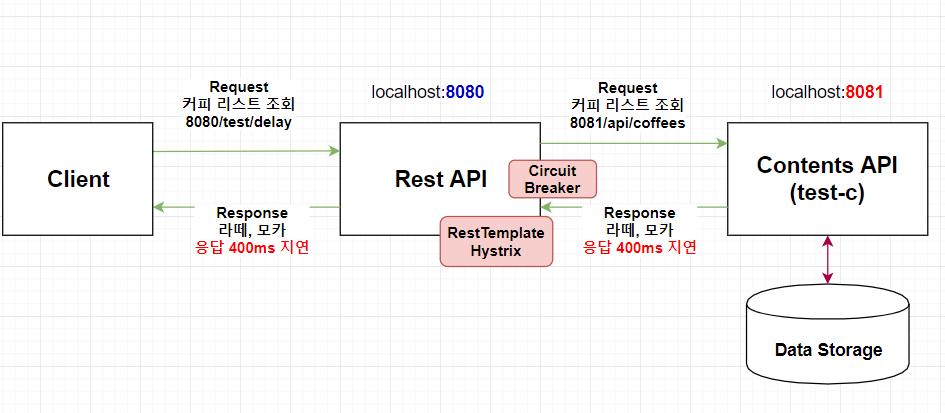This screenshot has height=413, width=945.
Task: Select the red delay text under Contents API response
Action: [639, 248]
